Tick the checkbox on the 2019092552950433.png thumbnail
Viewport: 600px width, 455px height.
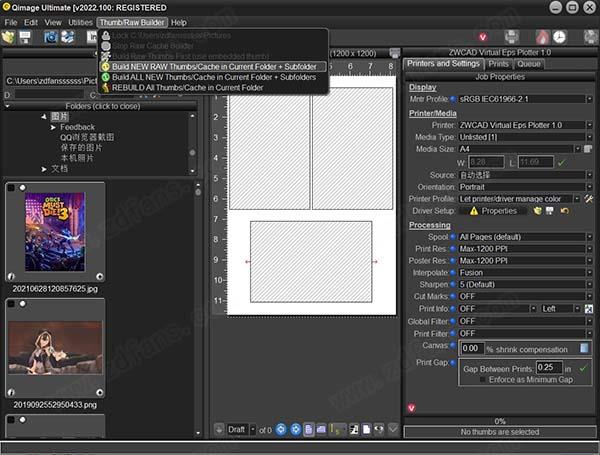pyautogui.click(x=11, y=304)
